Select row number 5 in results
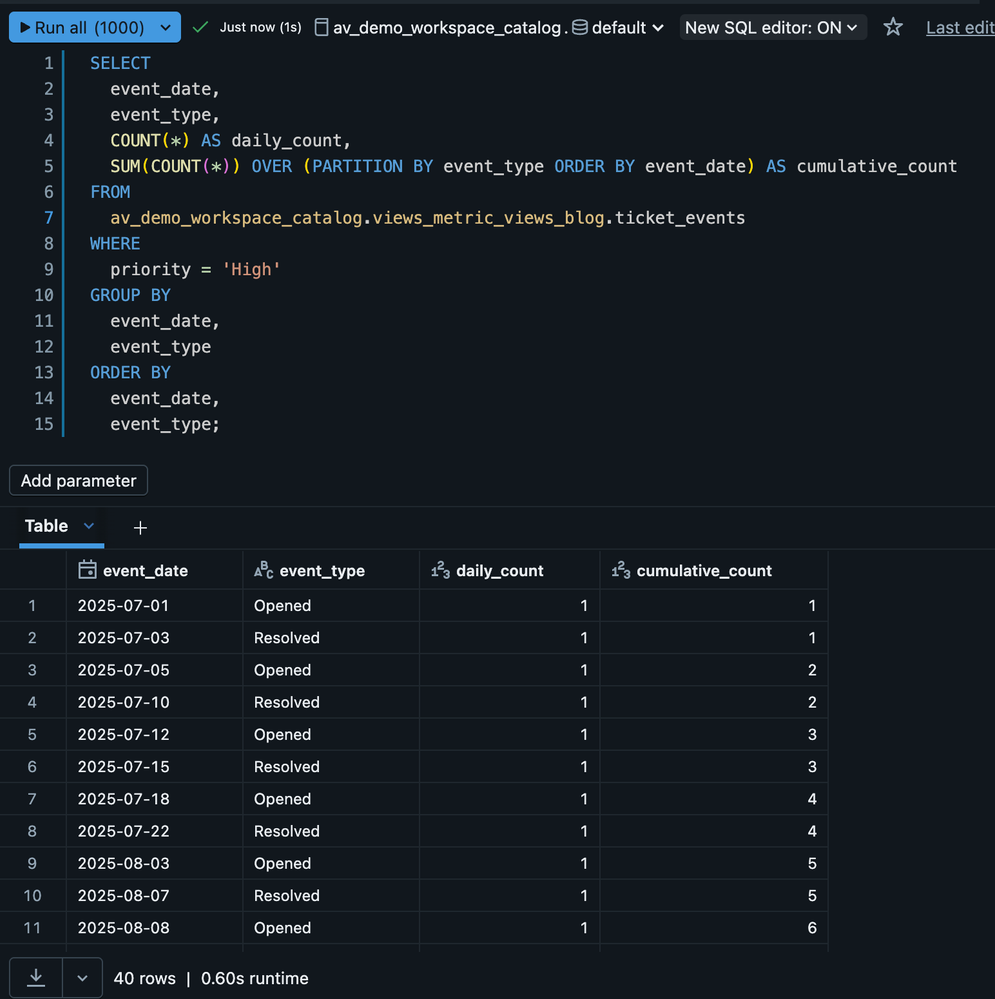Image resolution: width=995 pixels, height=999 pixels. [32, 734]
